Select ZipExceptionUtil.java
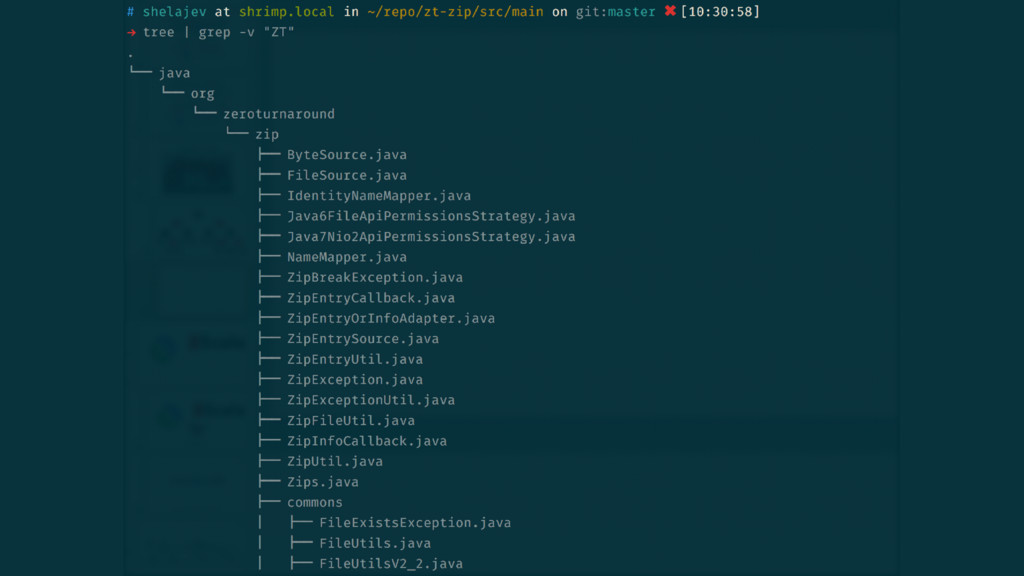The height and width of the screenshot is (576, 1024). point(371,400)
